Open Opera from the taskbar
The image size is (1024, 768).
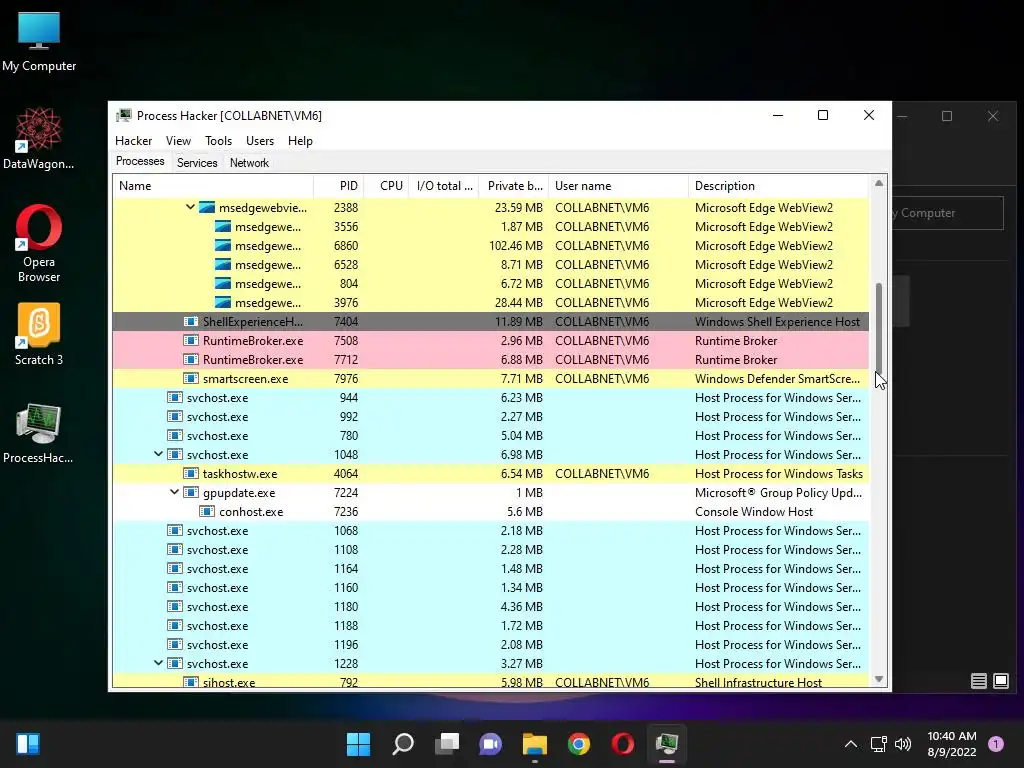point(622,744)
